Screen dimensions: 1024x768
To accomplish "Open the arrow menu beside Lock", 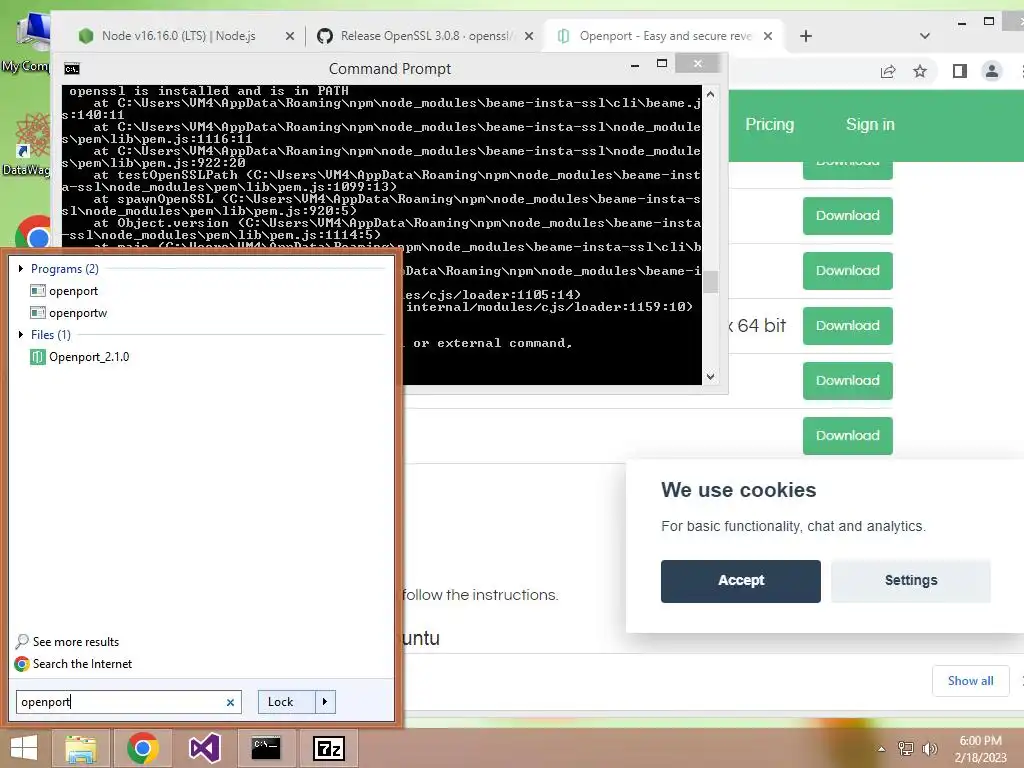I will click(325, 702).
